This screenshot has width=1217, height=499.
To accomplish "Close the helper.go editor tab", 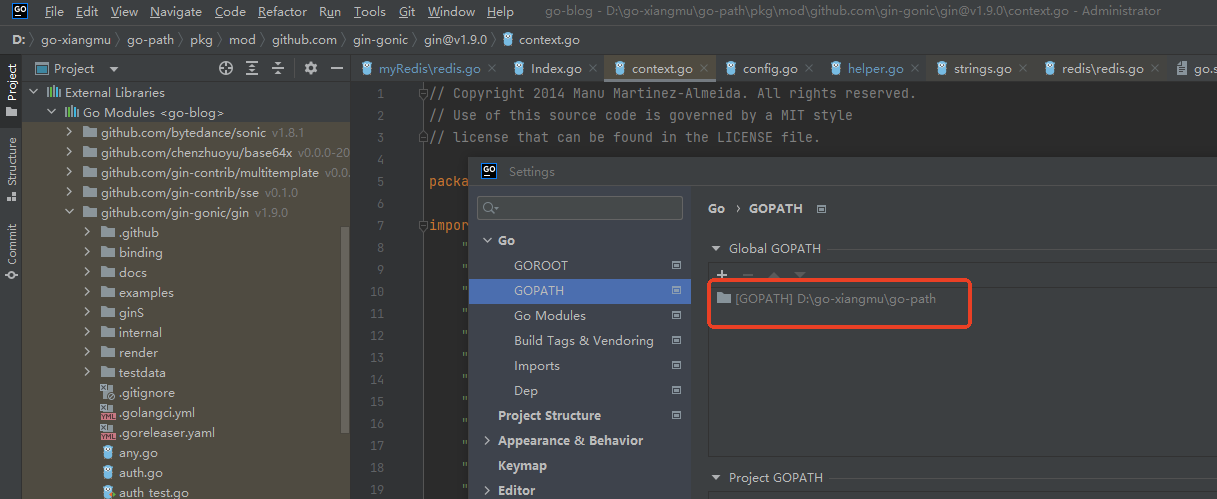I will pos(916,69).
